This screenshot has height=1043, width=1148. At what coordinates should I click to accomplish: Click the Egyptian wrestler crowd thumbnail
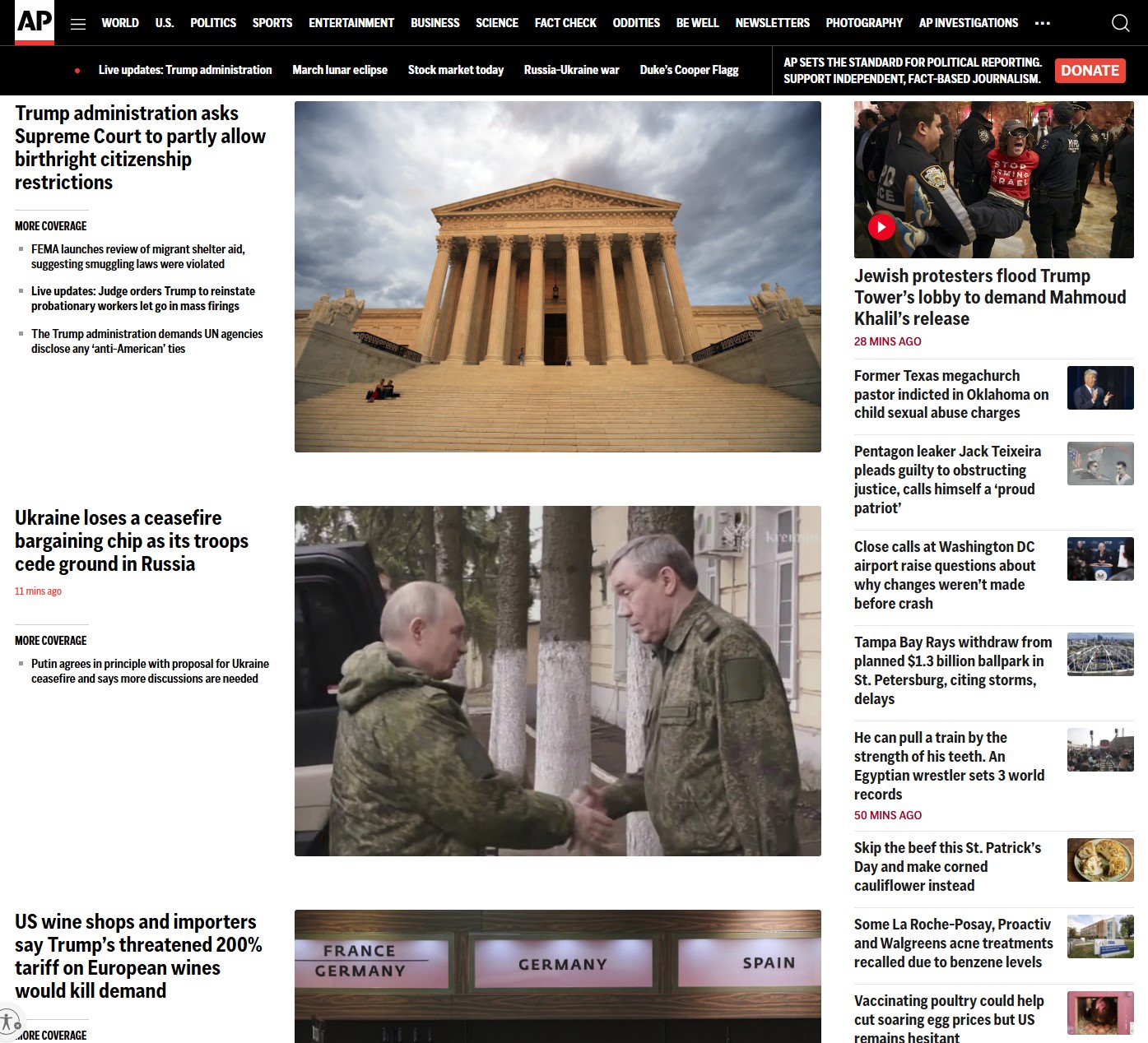1100,750
